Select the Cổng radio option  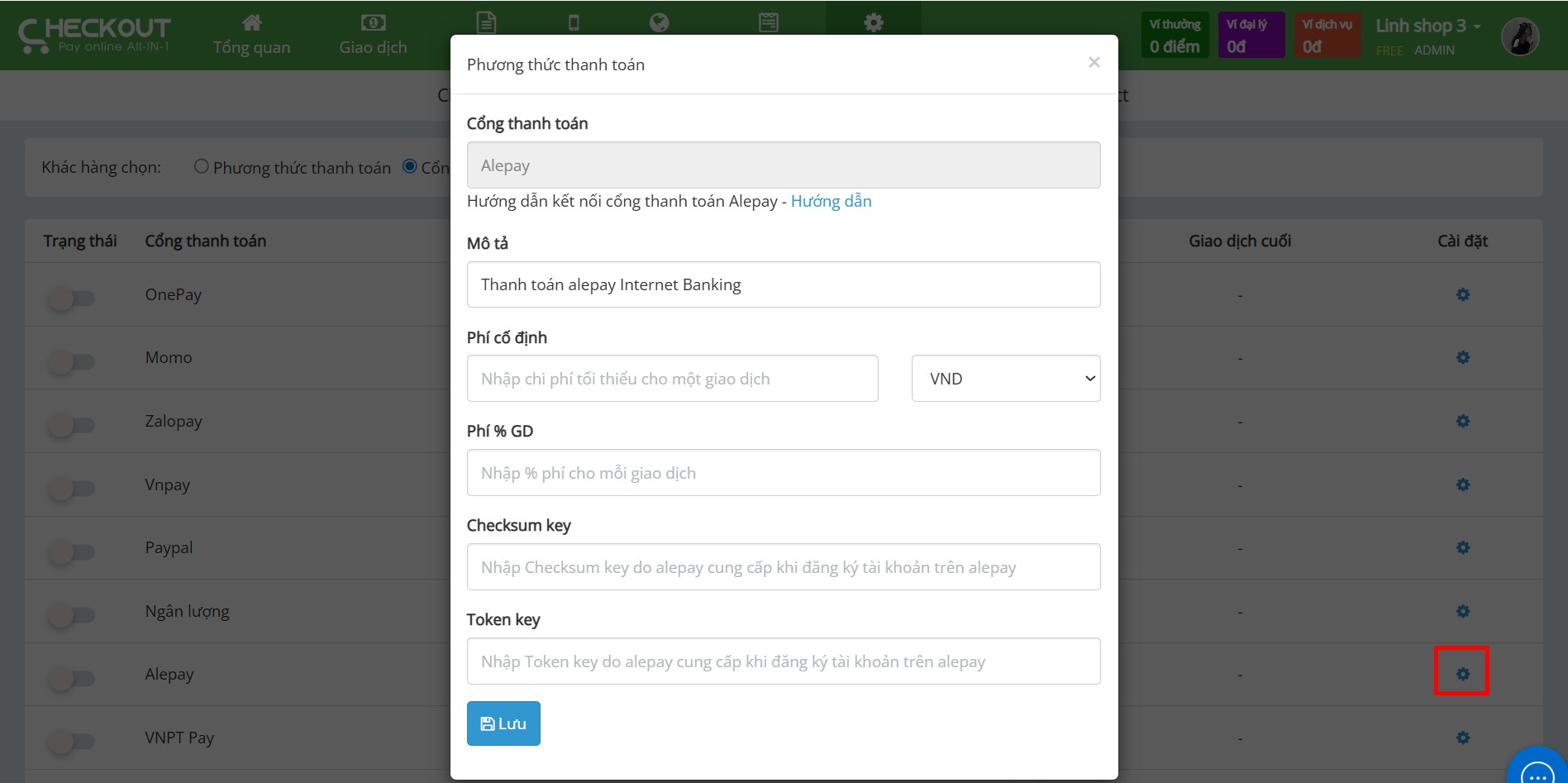coord(409,166)
